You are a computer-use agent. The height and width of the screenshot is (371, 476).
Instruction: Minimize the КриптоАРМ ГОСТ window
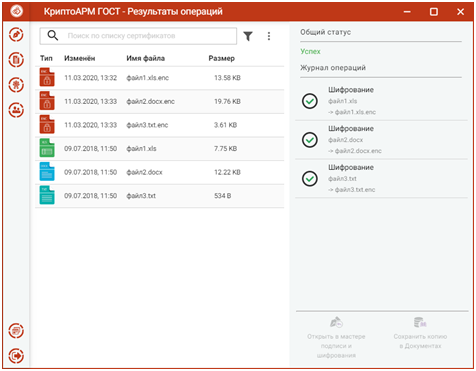(407, 12)
